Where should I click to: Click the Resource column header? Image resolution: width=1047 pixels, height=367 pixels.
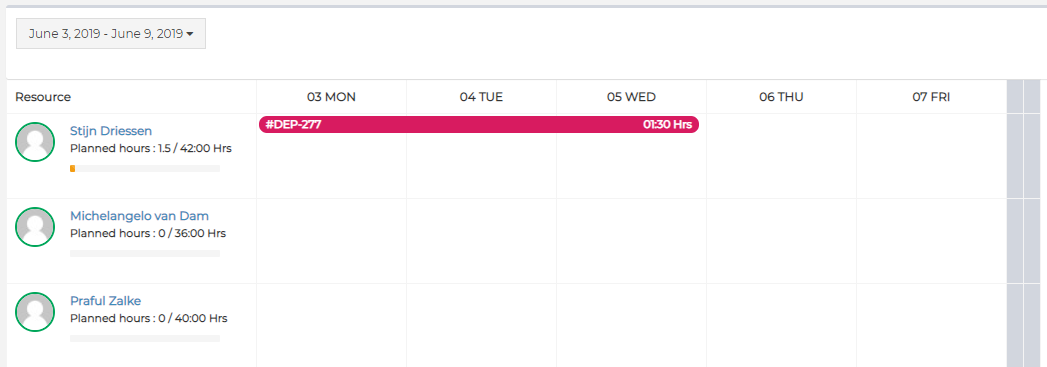[43, 97]
